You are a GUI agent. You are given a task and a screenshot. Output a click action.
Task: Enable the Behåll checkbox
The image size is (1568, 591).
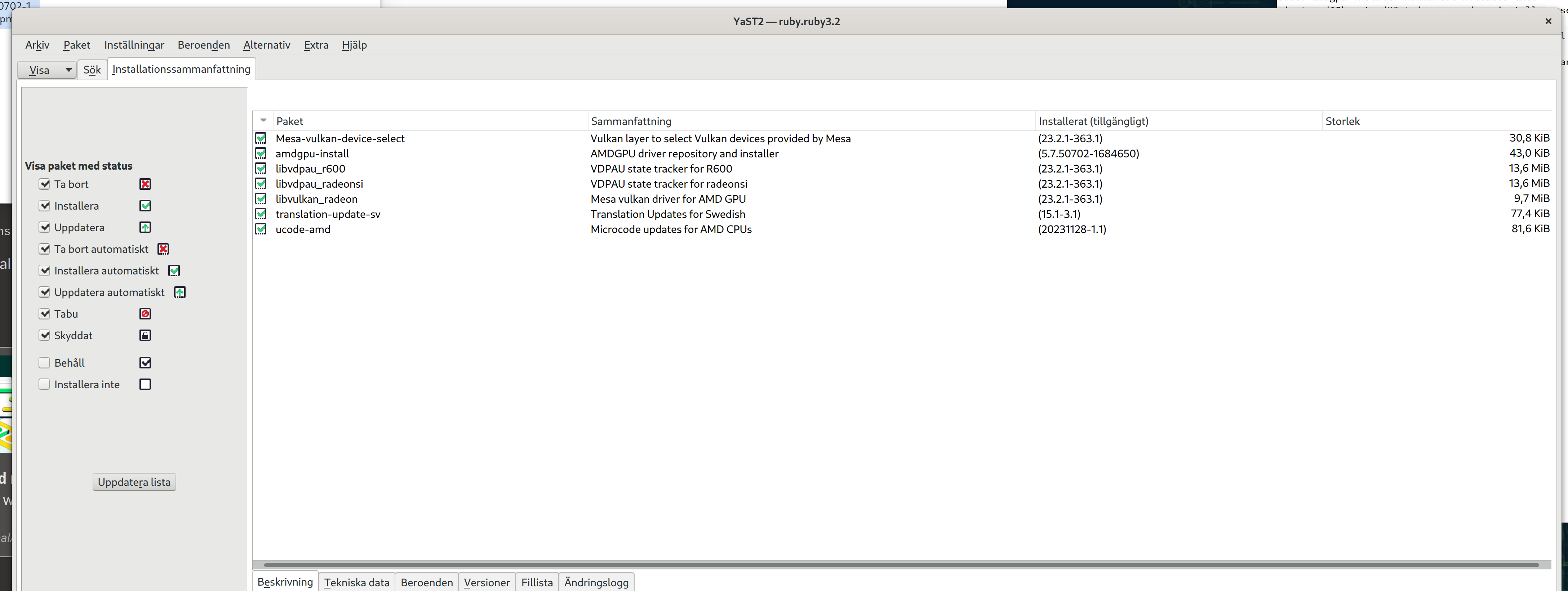(44, 363)
